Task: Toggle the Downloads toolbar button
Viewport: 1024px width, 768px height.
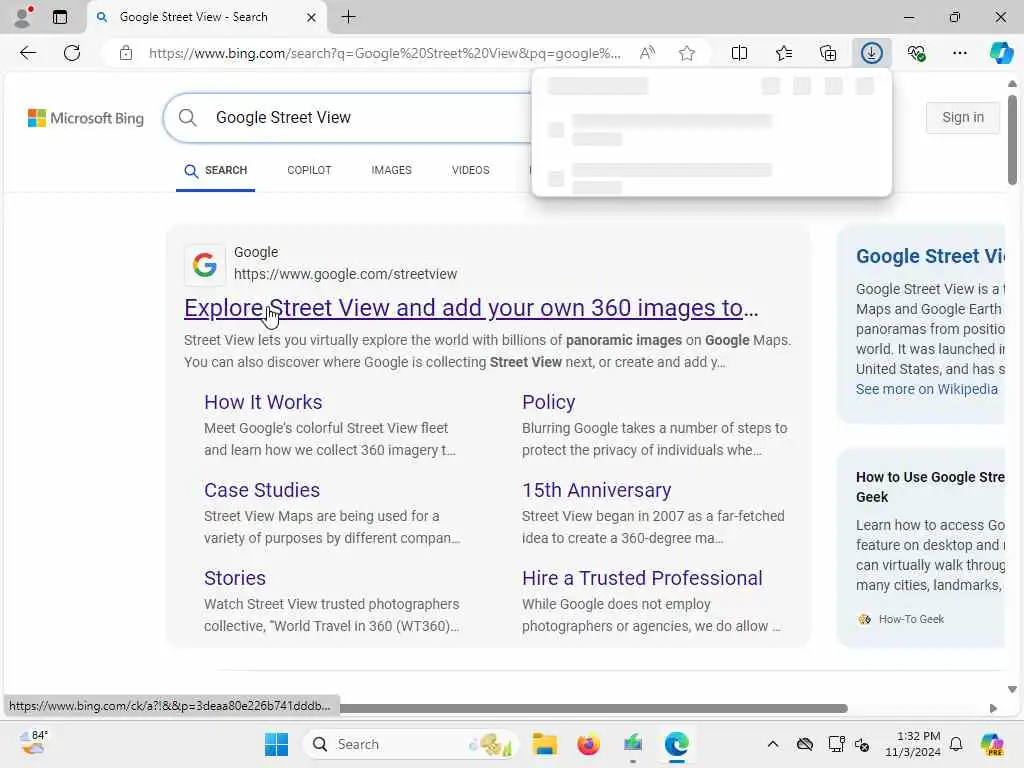Action: coord(872,53)
